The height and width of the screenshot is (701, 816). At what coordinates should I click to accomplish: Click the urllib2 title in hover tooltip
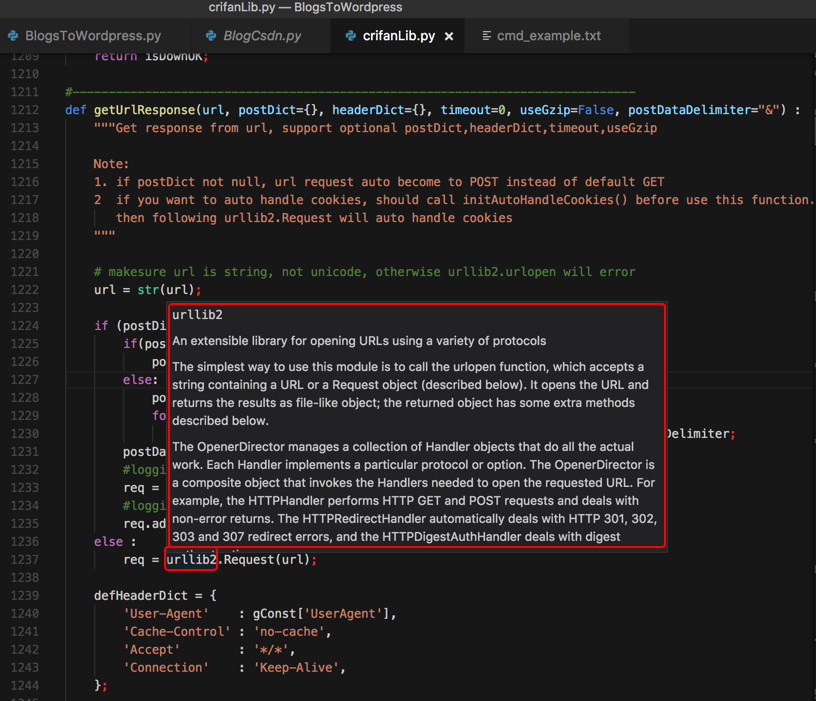pyautogui.click(x=197, y=314)
